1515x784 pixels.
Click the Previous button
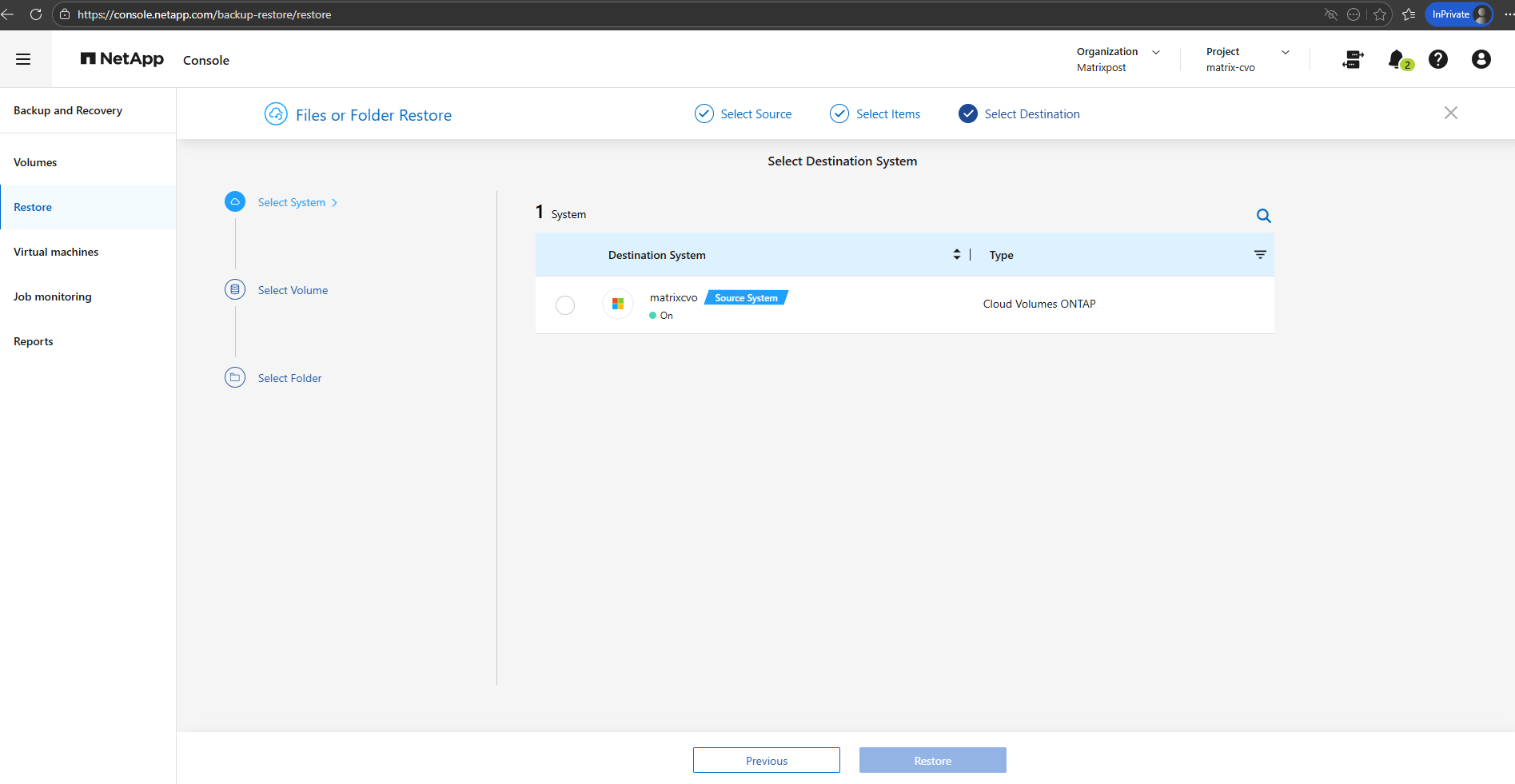click(x=766, y=760)
